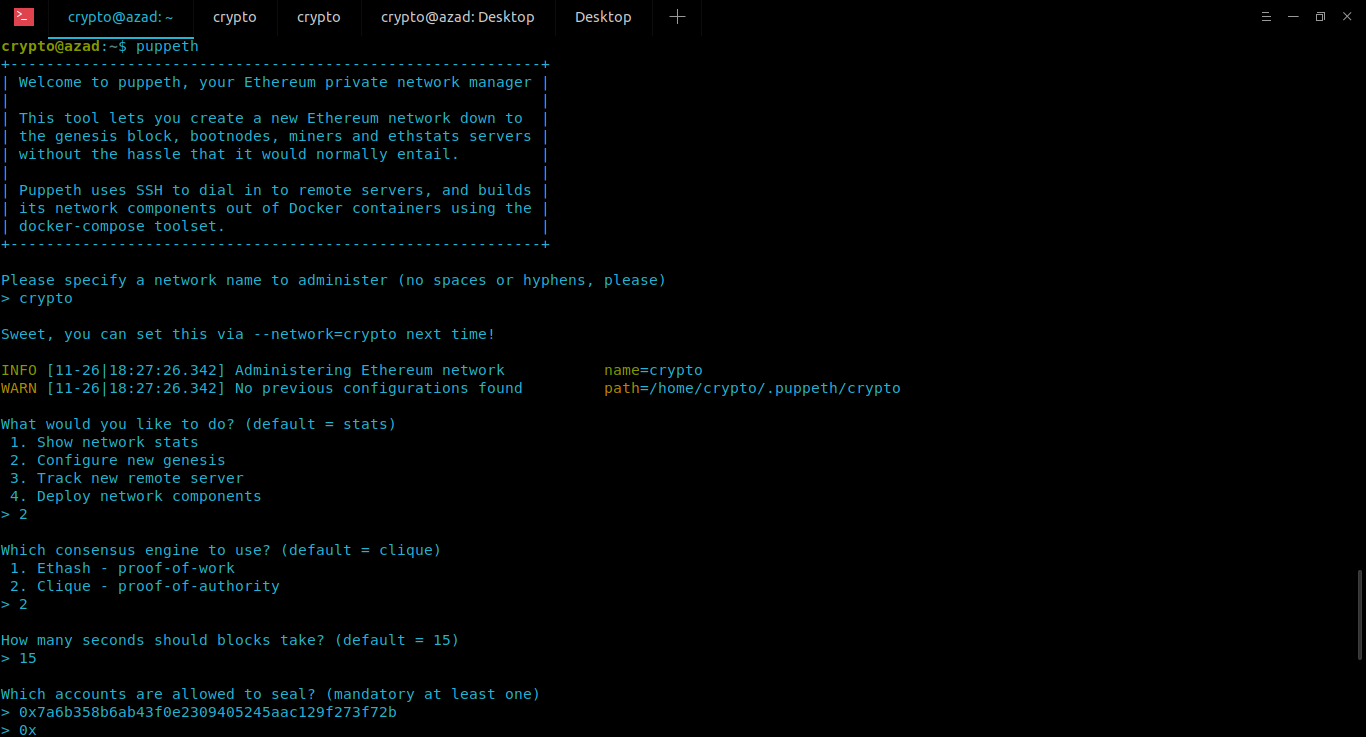Screen dimensions: 1366x737
Task: Click 'Sweet, you can set this' message
Action: coord(248,334)
